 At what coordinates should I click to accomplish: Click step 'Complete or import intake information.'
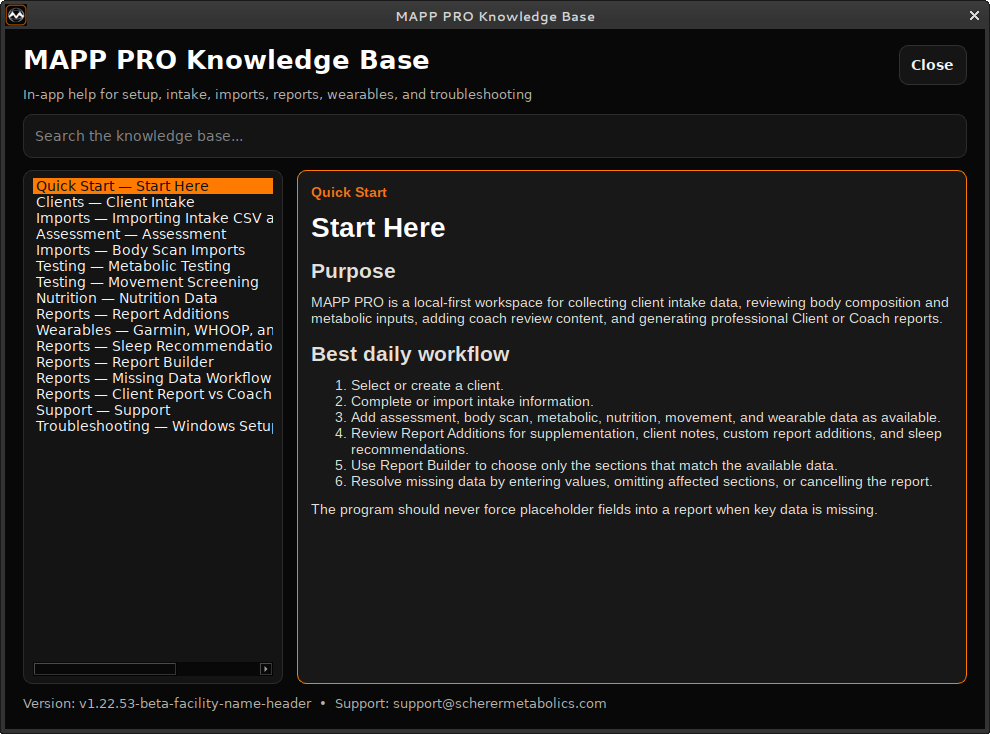[472, 401]
